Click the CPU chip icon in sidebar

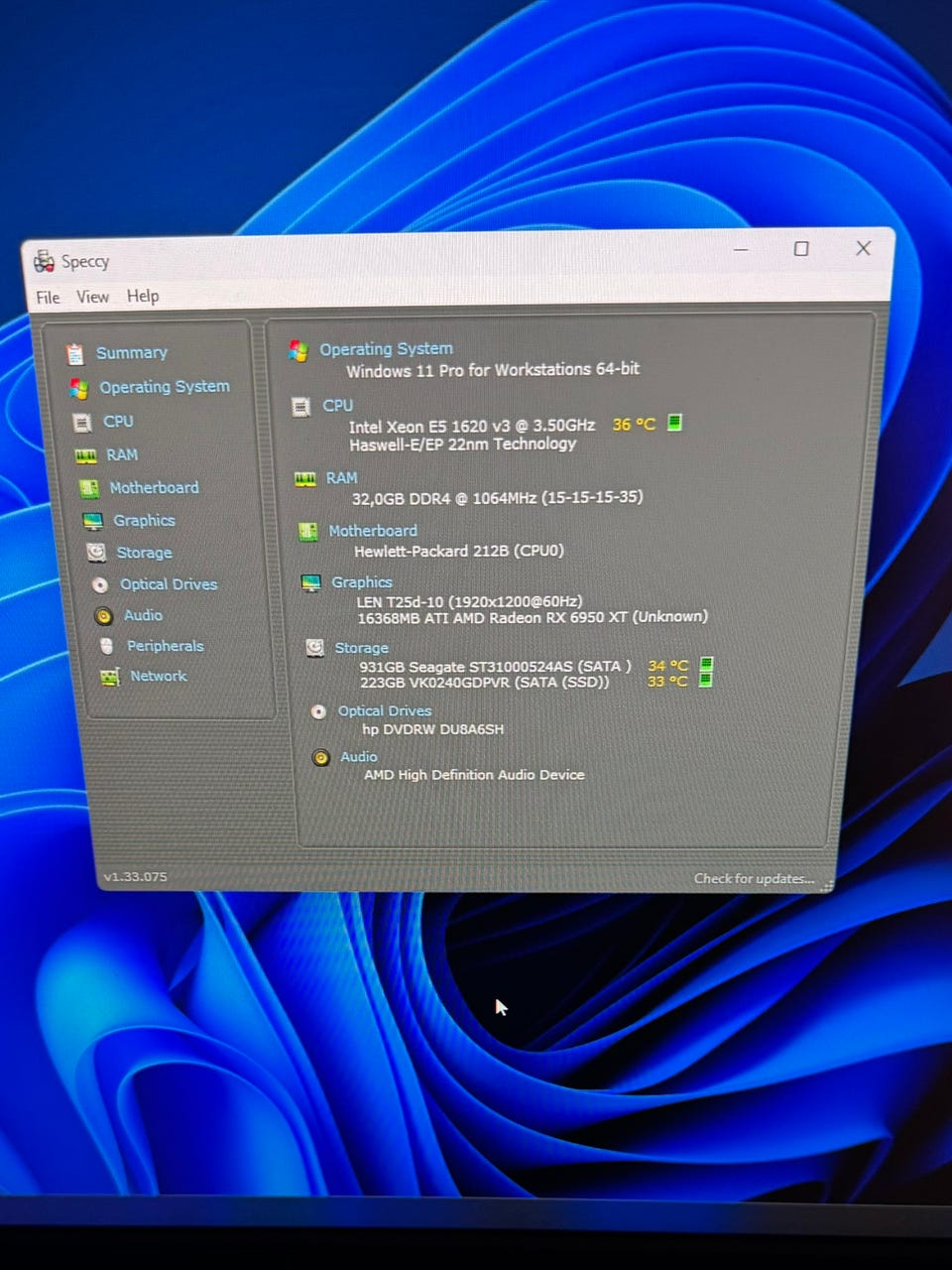83,423
